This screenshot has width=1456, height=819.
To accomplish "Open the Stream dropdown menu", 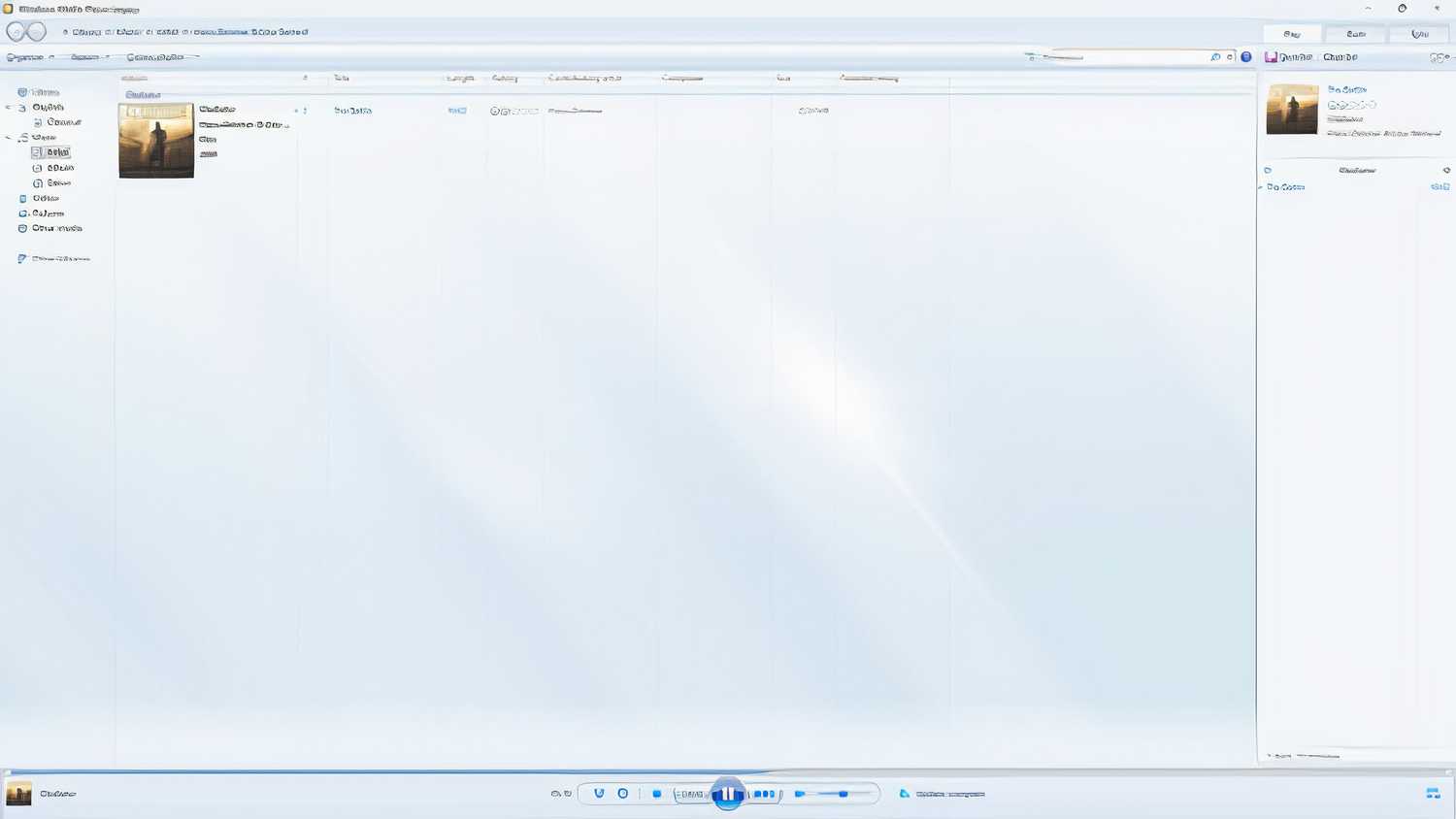I will [89, 57].
